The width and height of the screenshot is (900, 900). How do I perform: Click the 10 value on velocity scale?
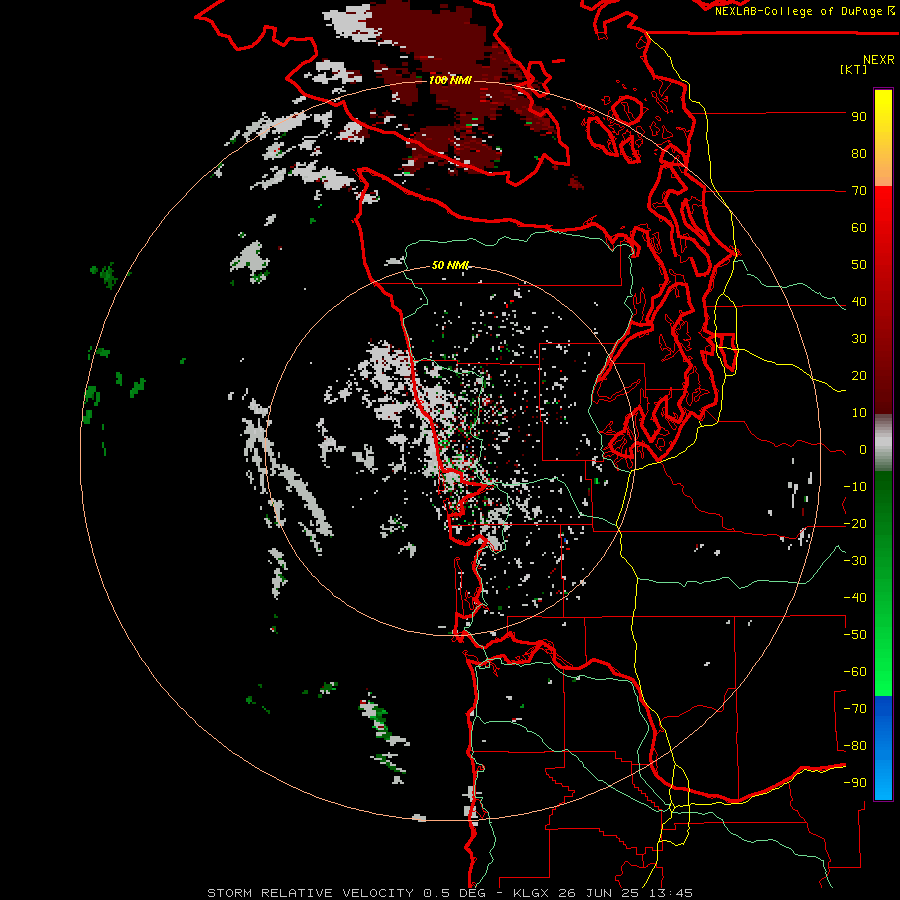pyautogui.click(x=859, y=413)
